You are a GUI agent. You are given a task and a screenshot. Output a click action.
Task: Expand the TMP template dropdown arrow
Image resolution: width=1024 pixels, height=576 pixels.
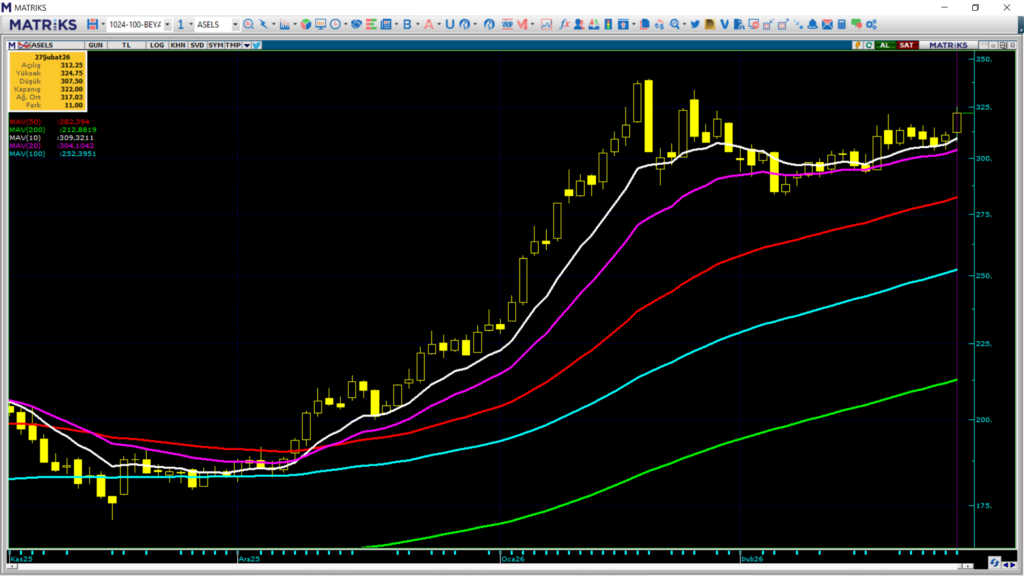tap(246, 45)
